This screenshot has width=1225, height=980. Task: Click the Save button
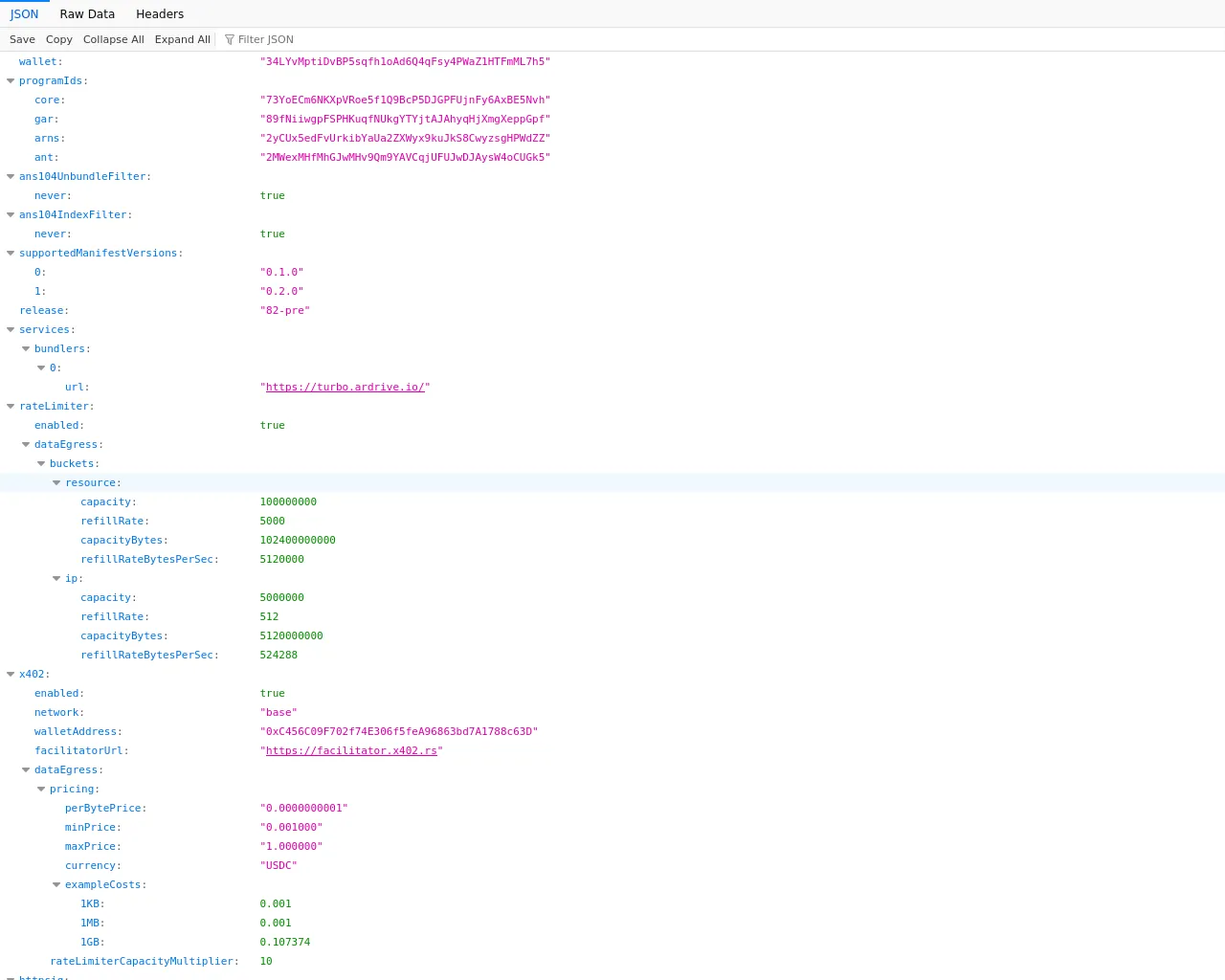coord(22,39)
